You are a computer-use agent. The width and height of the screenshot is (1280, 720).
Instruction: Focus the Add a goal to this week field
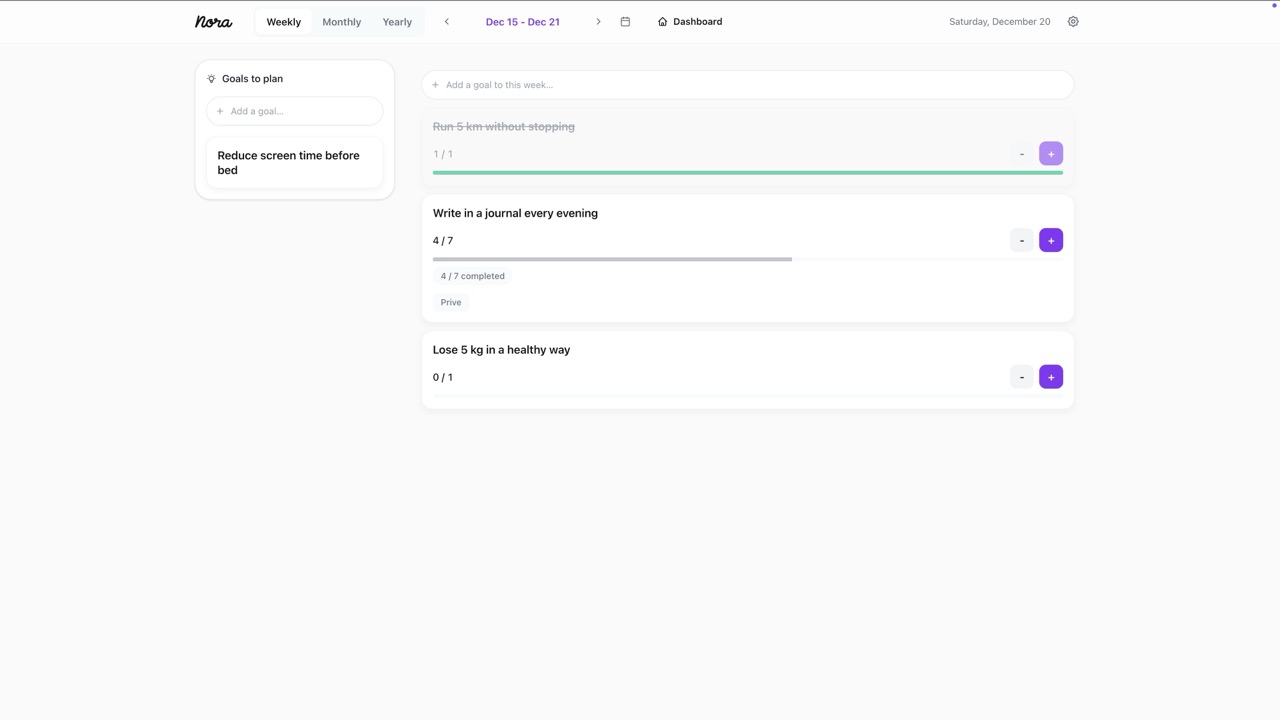pos(748,85)
